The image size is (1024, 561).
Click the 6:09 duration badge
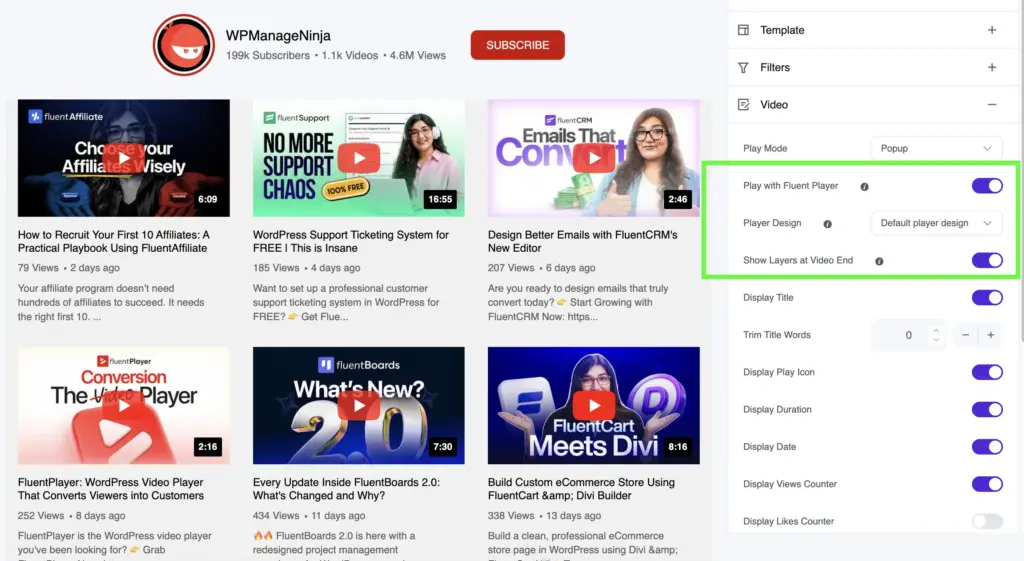(208, 199)
